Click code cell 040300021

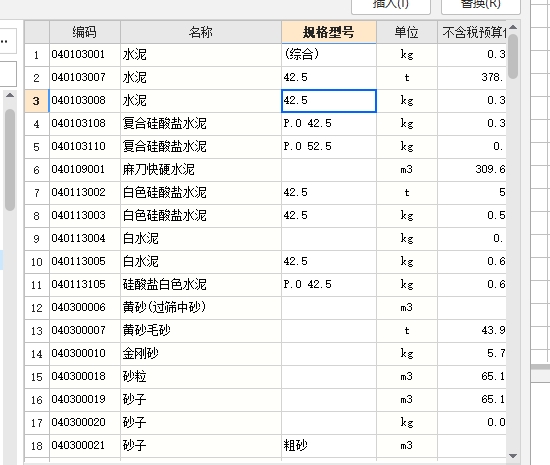pyautogui.click(x=85, y=445)
